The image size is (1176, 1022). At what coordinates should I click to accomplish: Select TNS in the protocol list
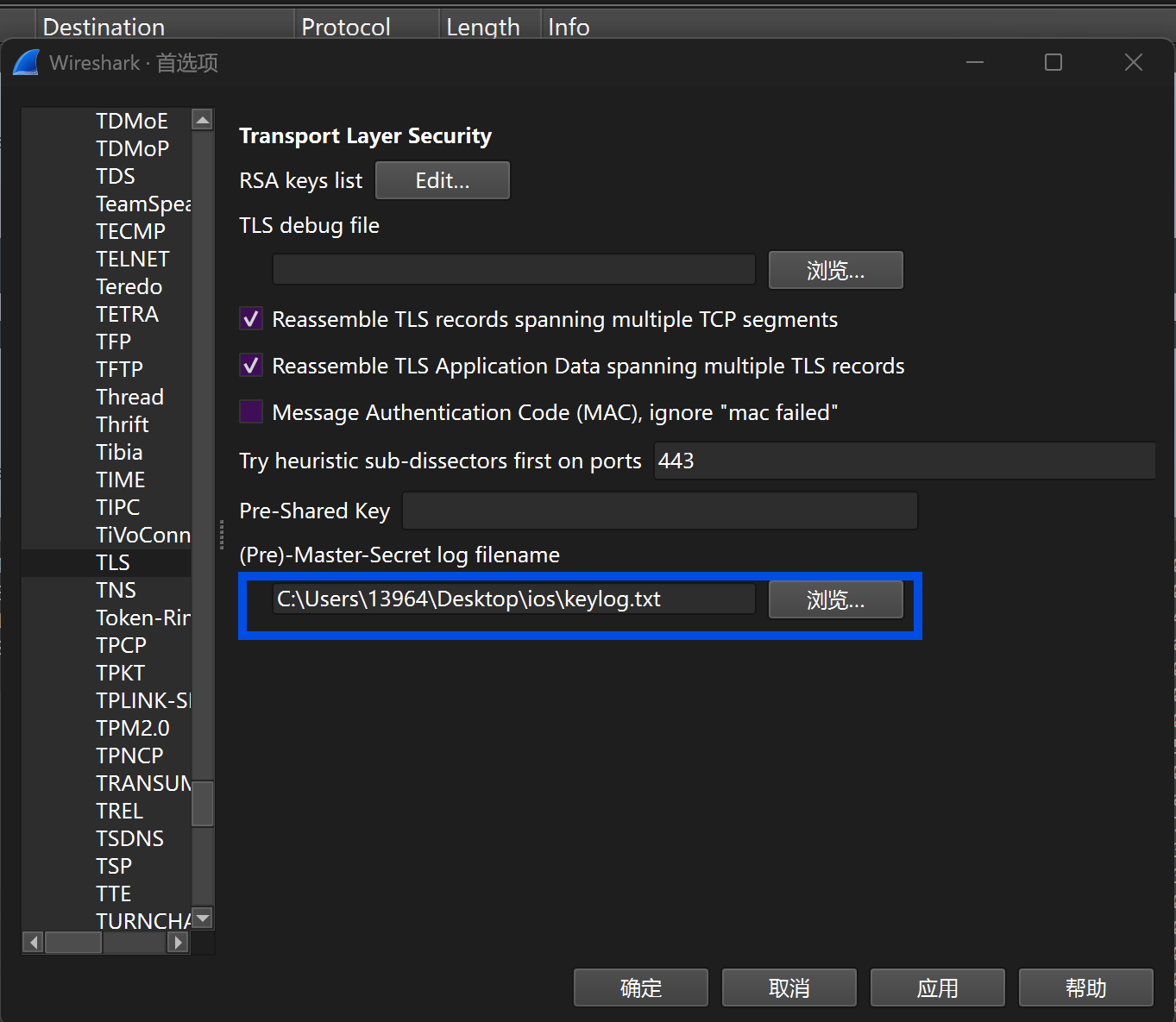116,590
